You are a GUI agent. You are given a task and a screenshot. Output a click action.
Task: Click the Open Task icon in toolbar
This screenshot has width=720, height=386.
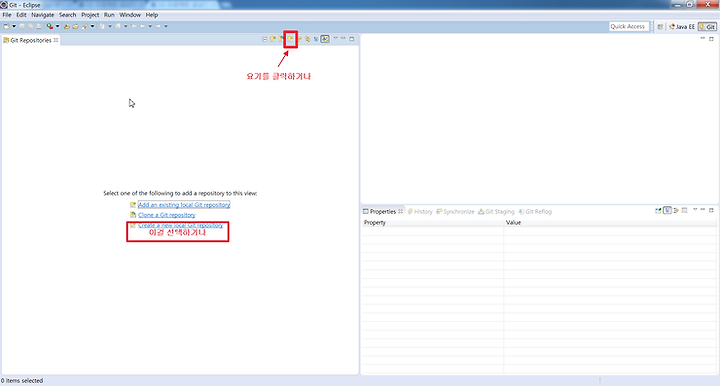(75, 26)
